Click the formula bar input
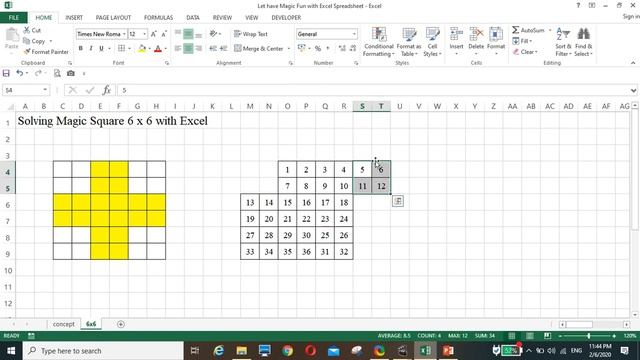Screen dimensions: 640x360 pyautogui.click(x=373, y=90)
